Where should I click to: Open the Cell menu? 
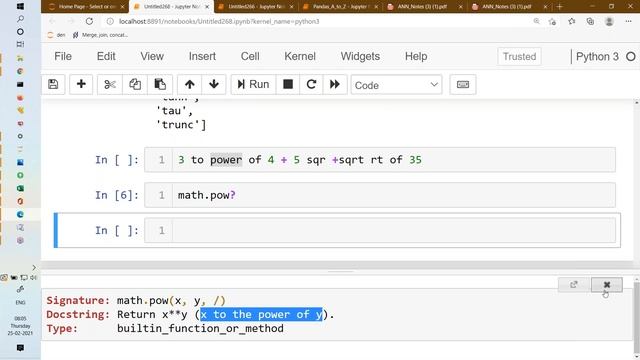coord(250,56)
